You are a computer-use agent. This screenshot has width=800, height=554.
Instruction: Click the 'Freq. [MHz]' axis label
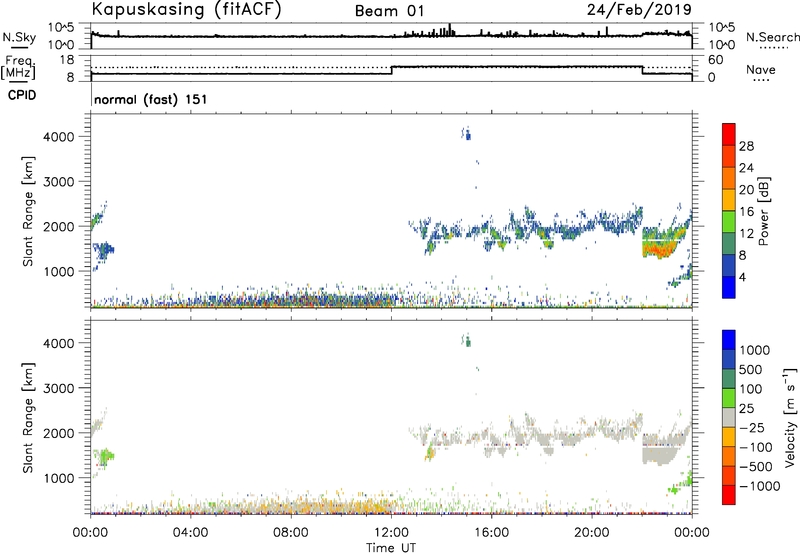click(x=19, y=68)
